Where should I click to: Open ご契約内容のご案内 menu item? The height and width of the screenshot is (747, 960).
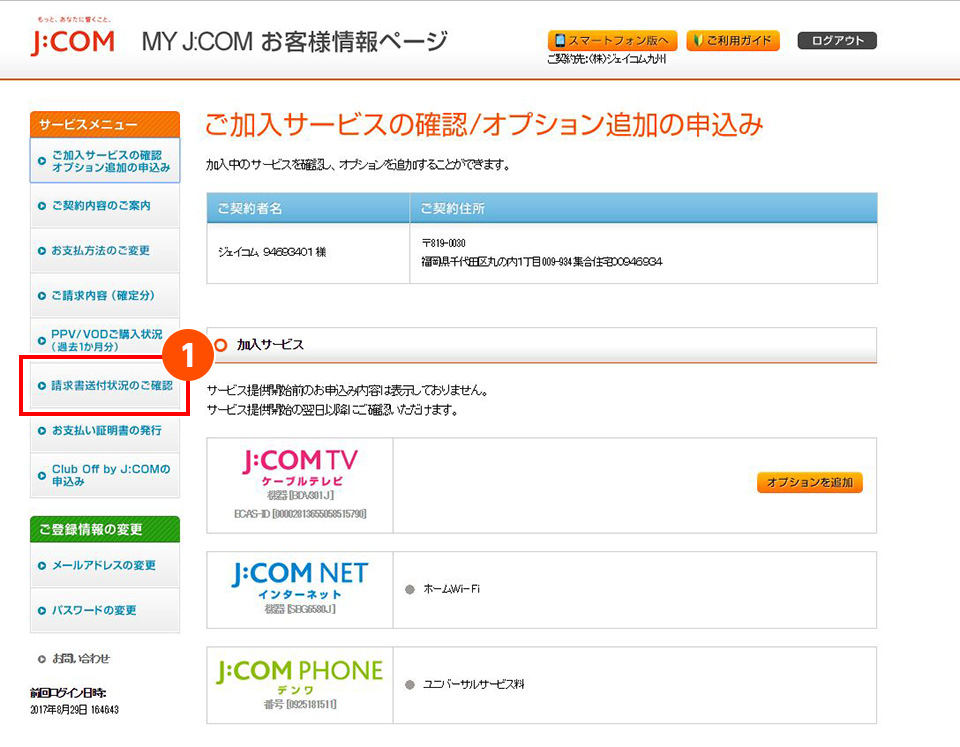[x=105, y=206]
